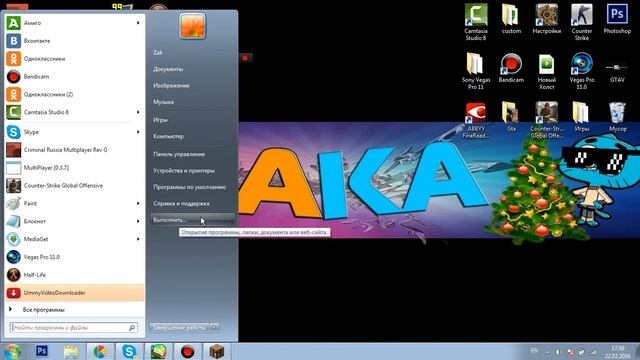Launch Photoshop desktop icon
The height and width of the screenshot is (360, 640).
click(617, 19)
